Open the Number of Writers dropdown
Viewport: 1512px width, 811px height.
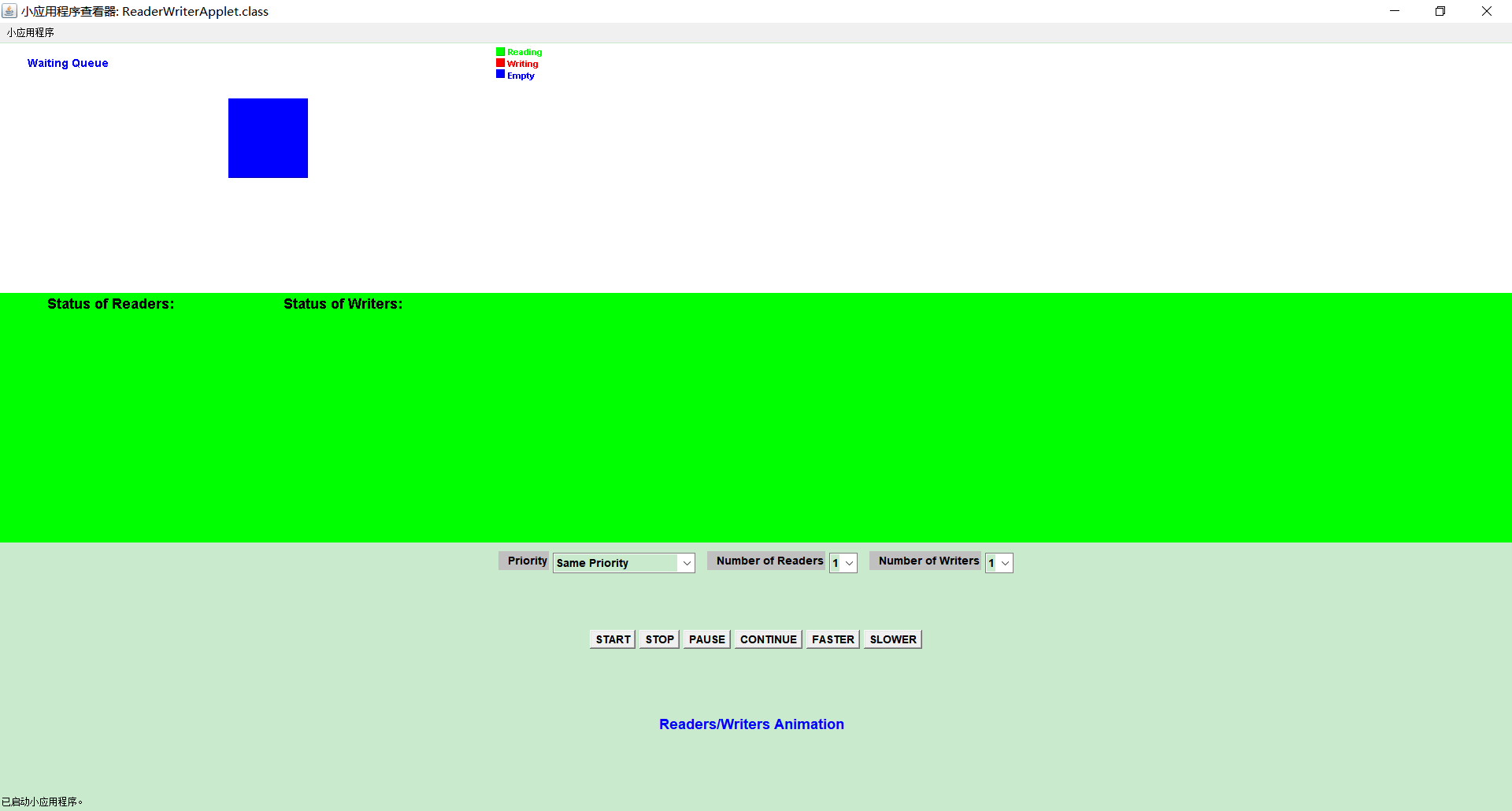click(999, 563)
